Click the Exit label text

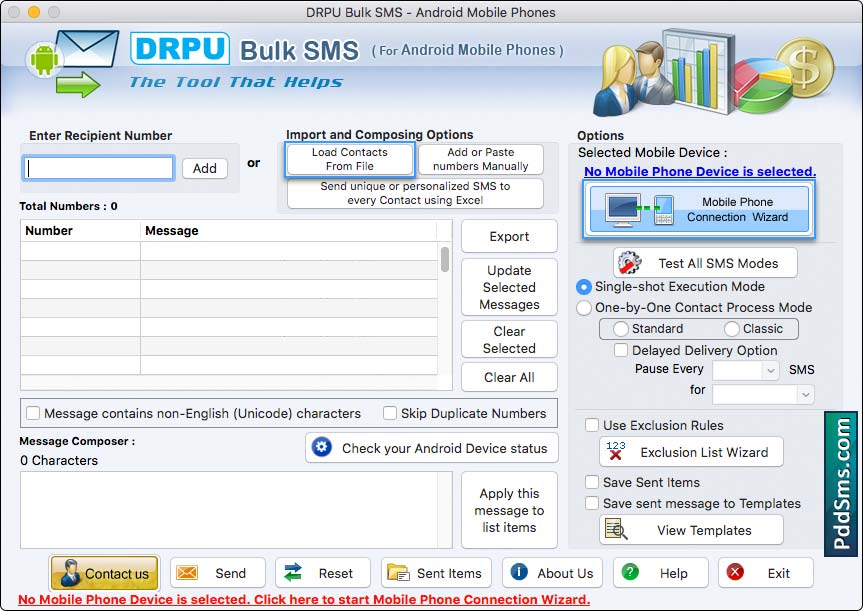click(x=779, y=573)
